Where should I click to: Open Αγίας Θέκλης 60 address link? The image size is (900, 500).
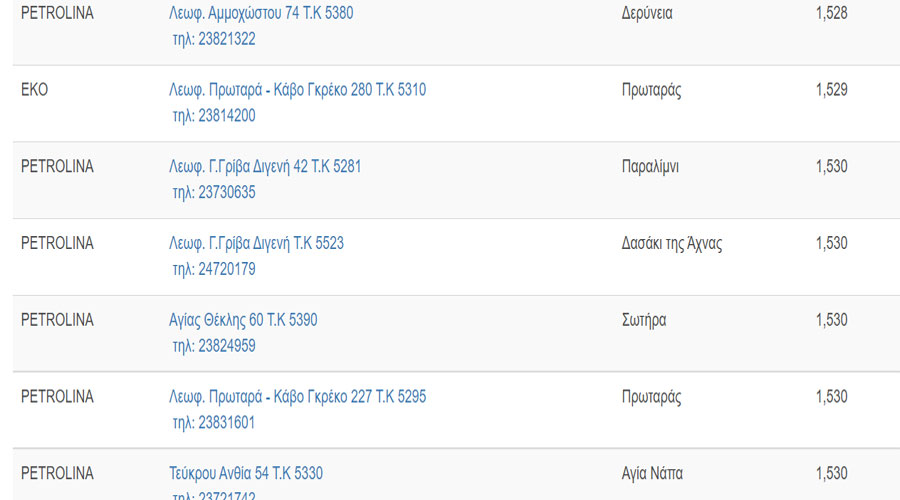coord(243,320)
